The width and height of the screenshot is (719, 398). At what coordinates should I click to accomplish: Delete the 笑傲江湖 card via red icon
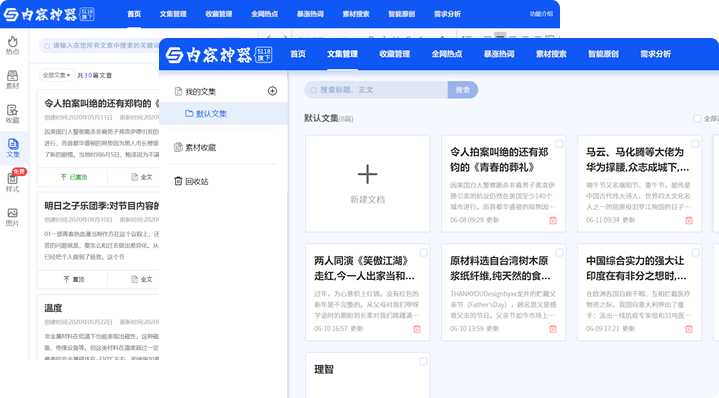tap(417, 329)
